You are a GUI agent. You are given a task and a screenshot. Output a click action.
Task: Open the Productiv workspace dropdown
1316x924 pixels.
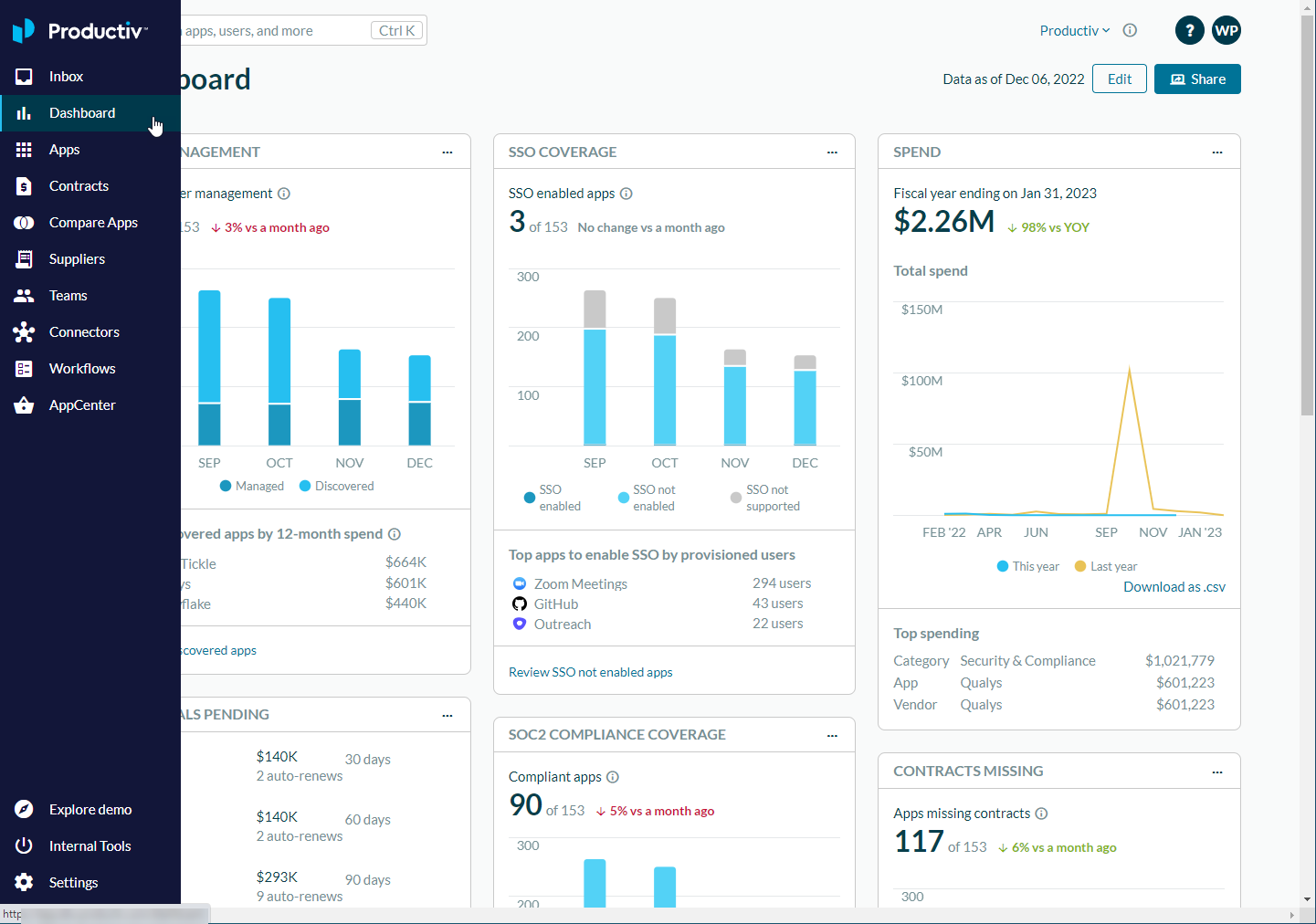[x=1075, y=30]
